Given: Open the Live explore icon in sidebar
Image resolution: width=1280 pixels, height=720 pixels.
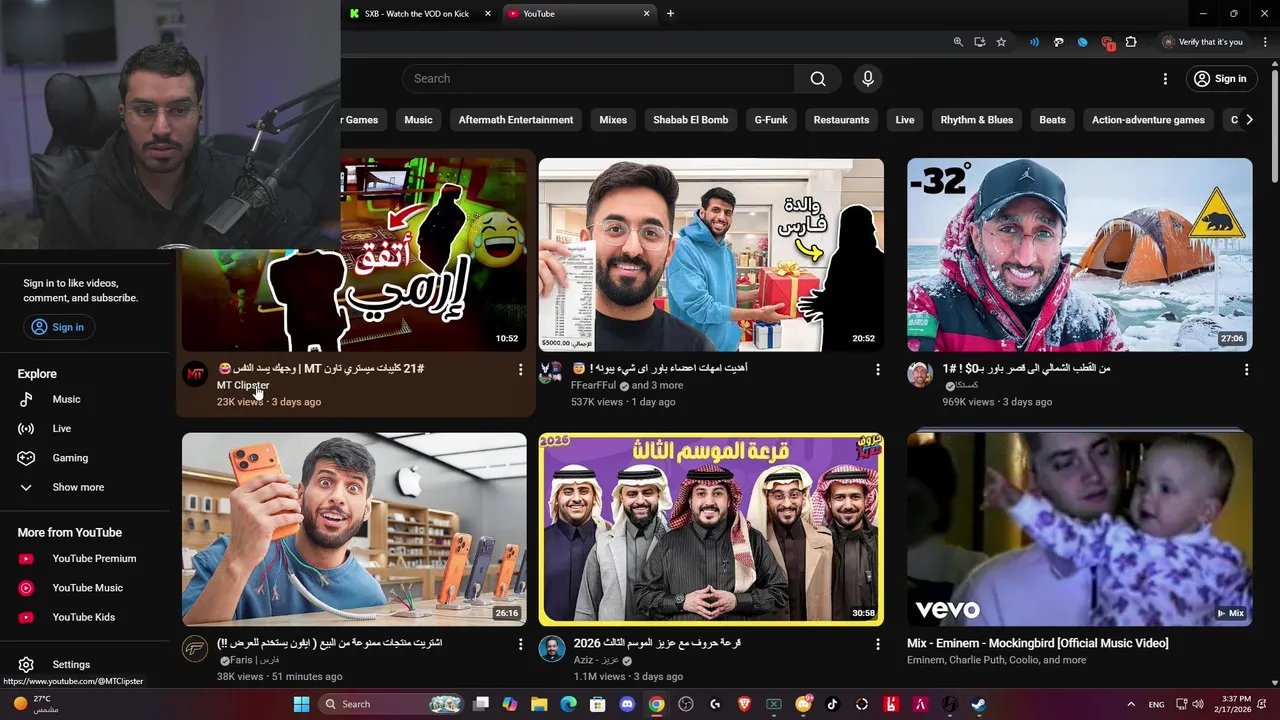Looking at the screenshot, I should (x=27, y=429).
